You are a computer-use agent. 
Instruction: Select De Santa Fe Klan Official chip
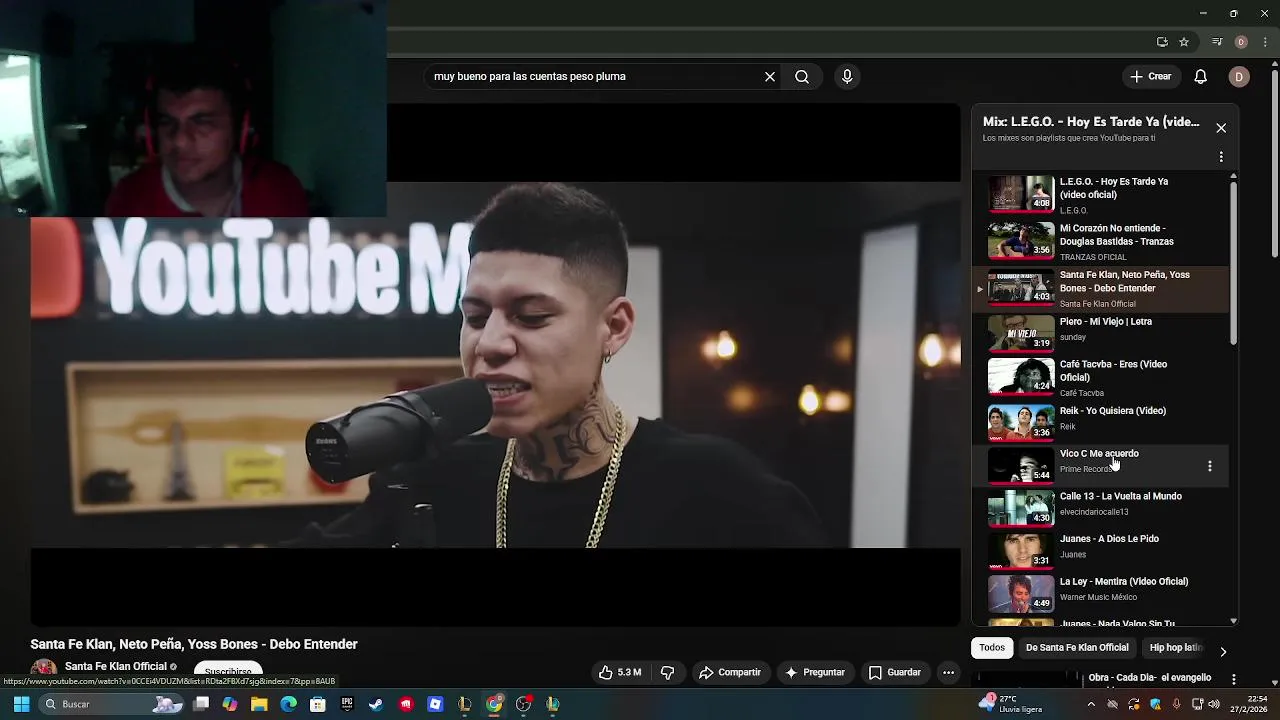coord(1077,648)
